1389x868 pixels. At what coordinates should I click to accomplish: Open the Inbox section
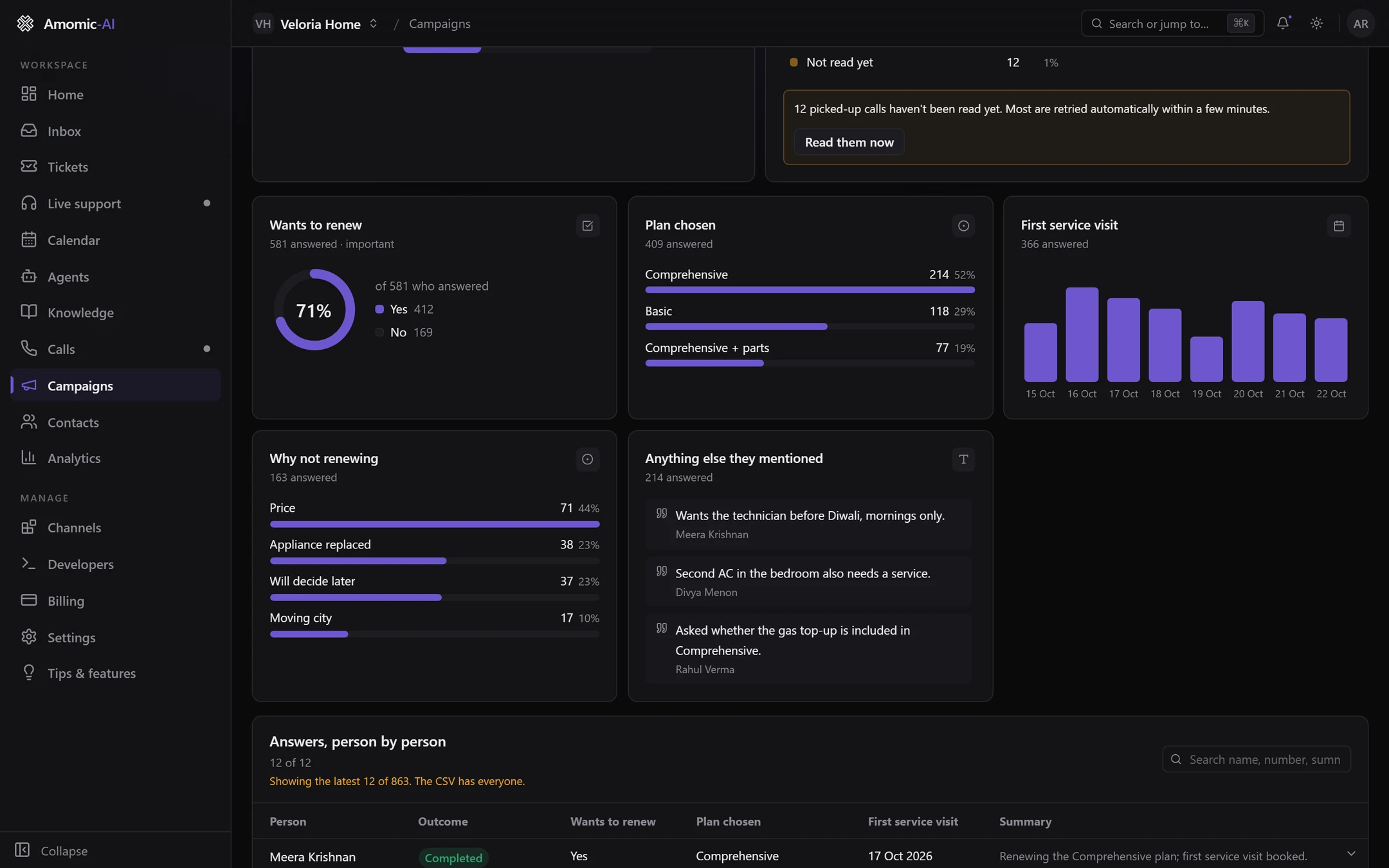pyautogui.click(x=116, y=131)
